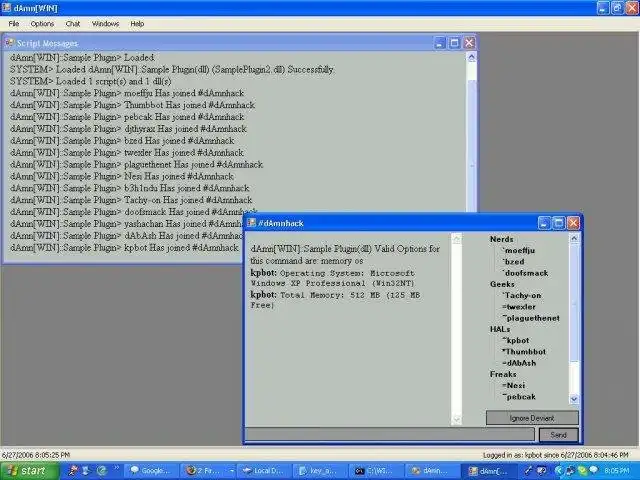Select user pebcak in Freaks list
This screenshot has height=480, width=640.
pos(520,397)
